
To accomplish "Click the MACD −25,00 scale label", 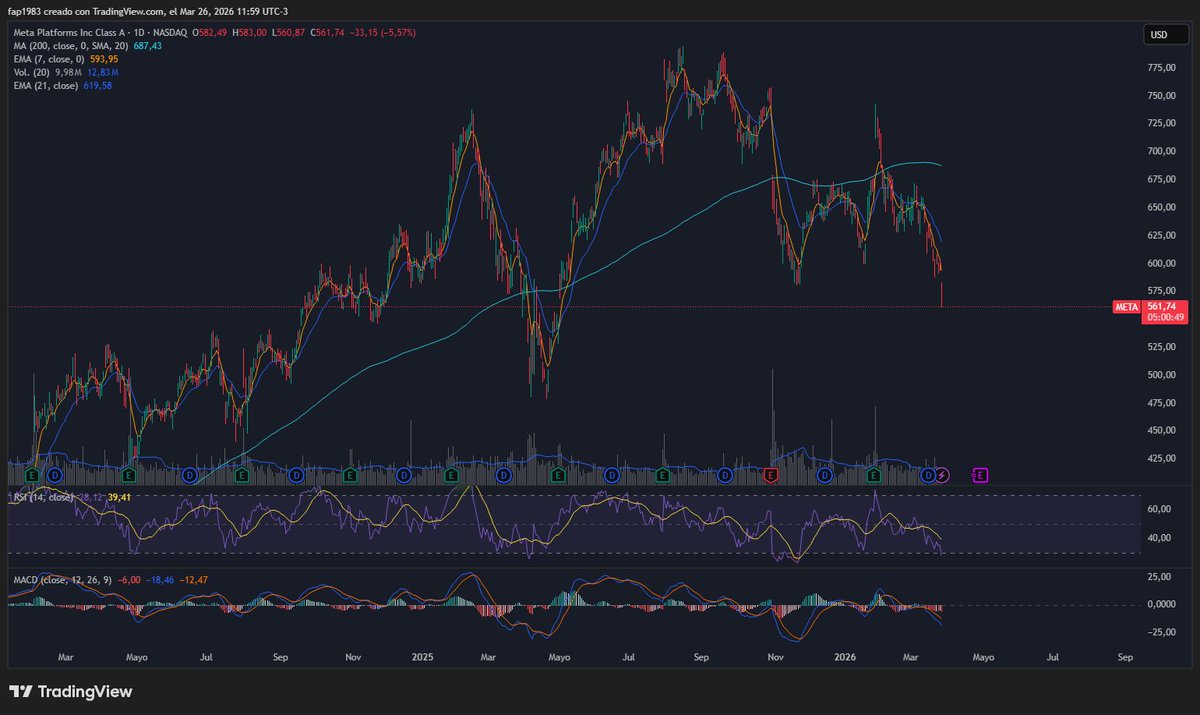I will coord(1160,632).
